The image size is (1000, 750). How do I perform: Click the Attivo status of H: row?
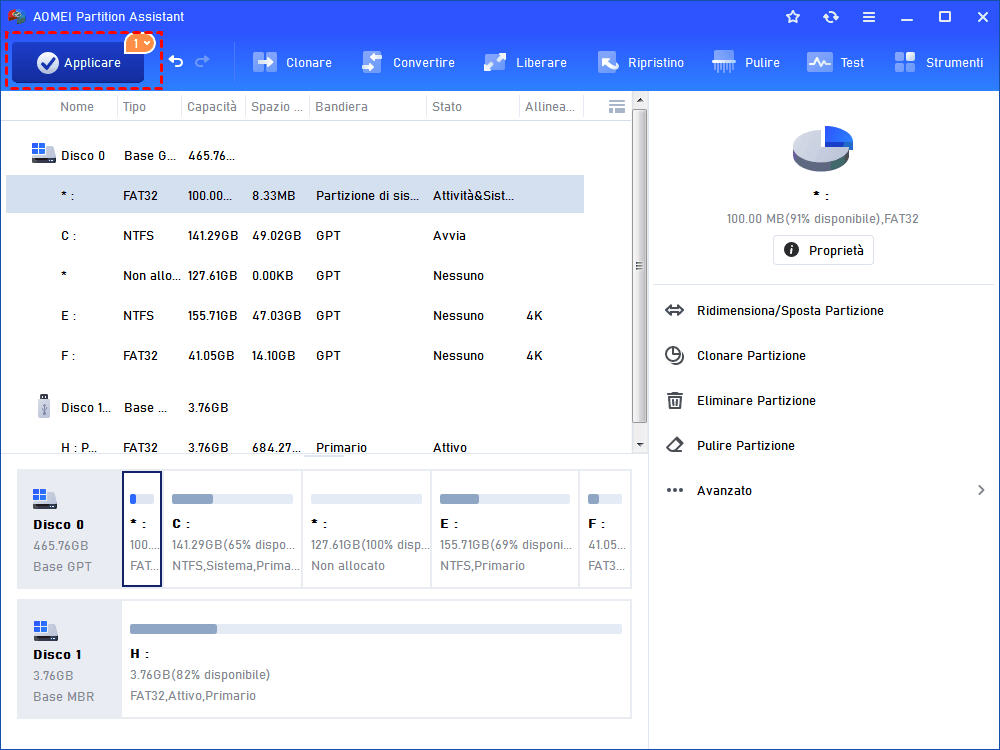450,447
